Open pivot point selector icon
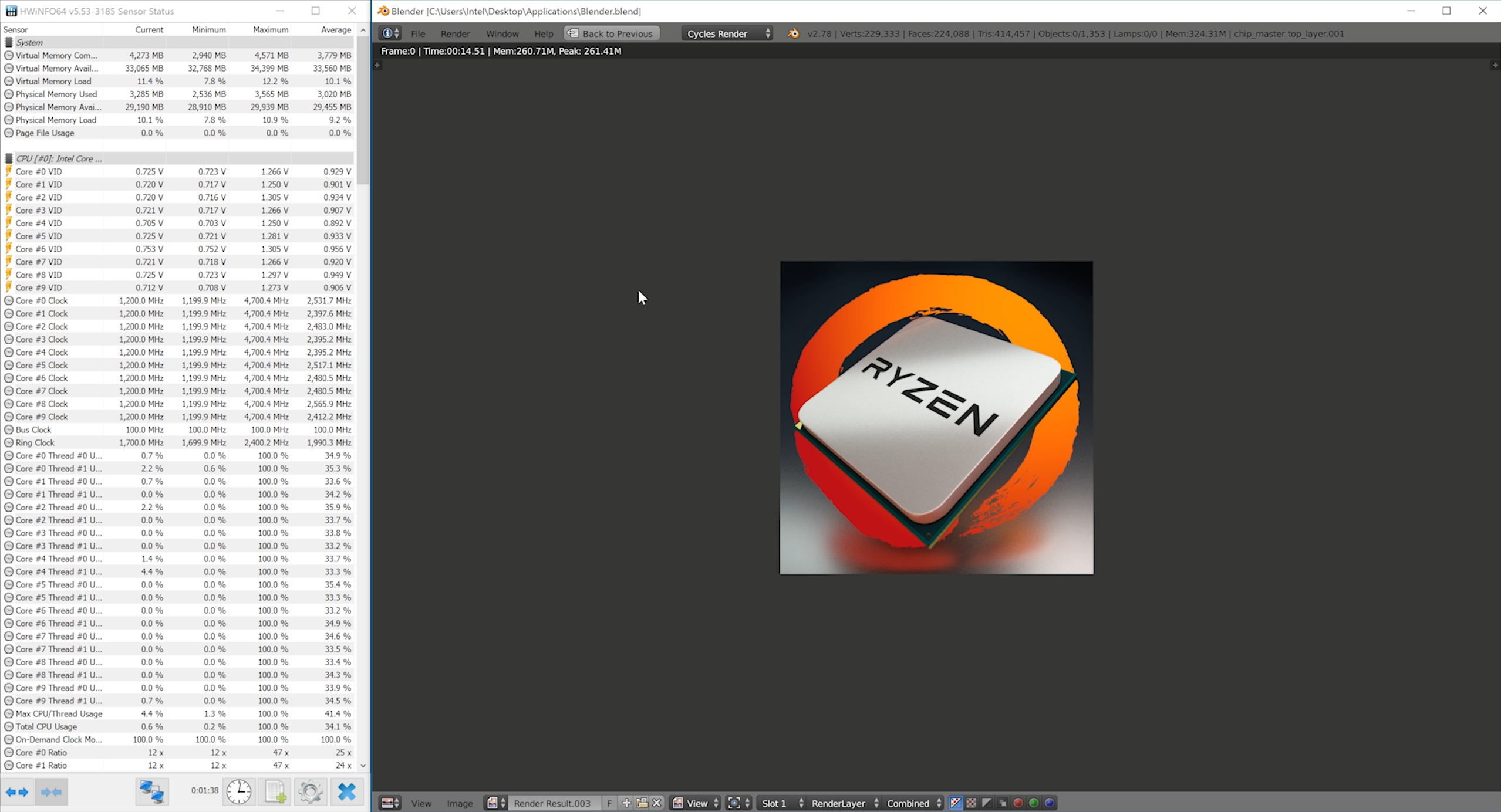Image resolution: width=1501 pixels, height=812 pixels. pyautogui.click(x=738, y=803)
